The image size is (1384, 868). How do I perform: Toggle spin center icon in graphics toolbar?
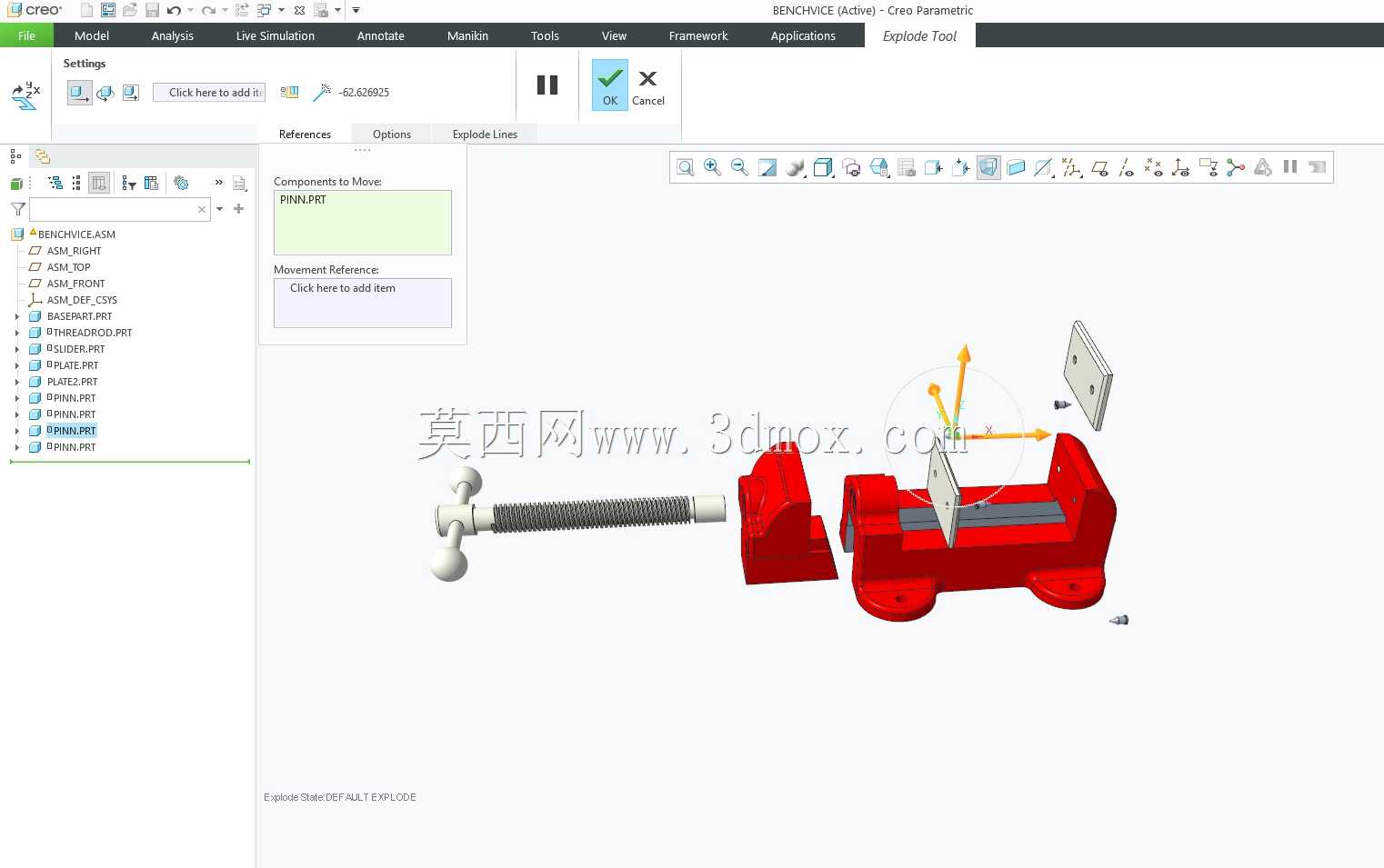(x=1235, y=167)
